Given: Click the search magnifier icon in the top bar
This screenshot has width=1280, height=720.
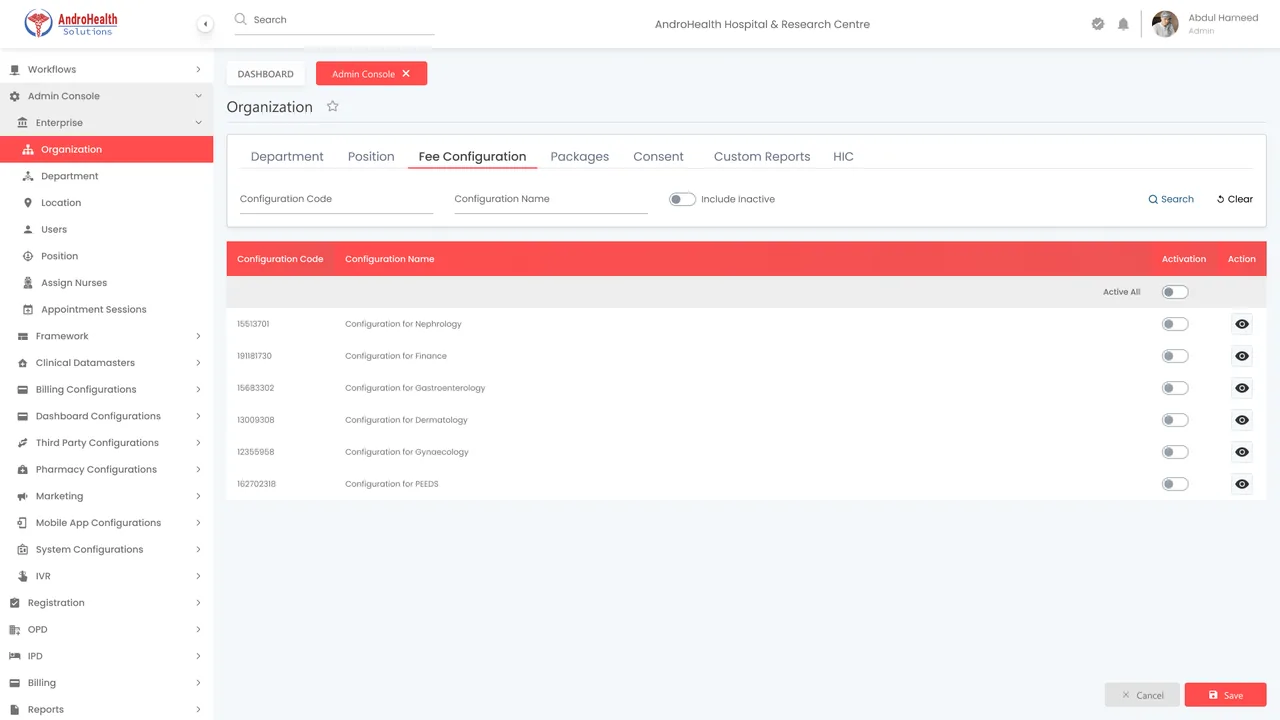Looking at the screenshot, I should tap(240, 19).
